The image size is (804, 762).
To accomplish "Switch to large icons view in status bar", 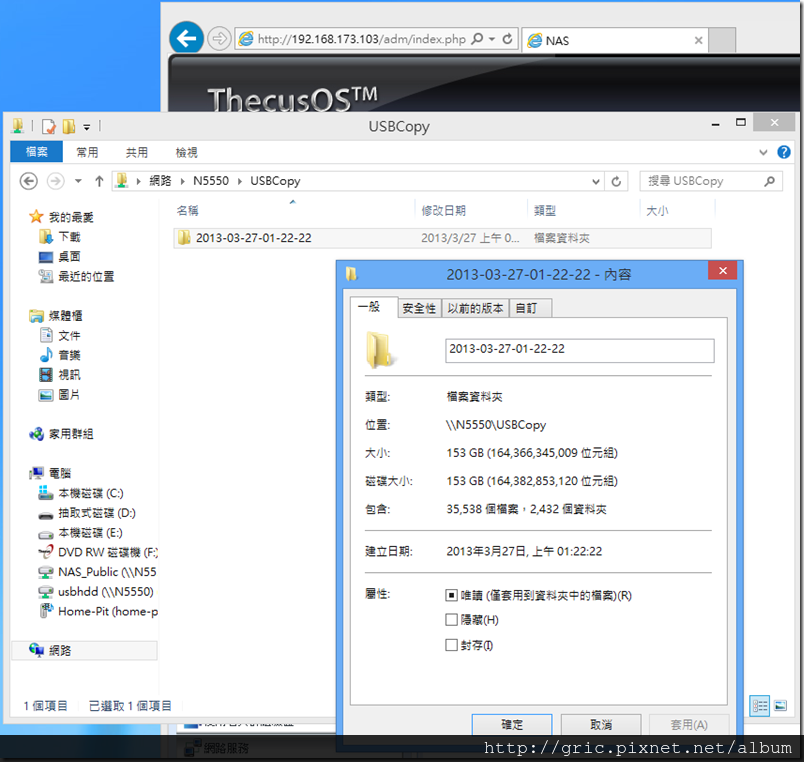I will (780, 706).
